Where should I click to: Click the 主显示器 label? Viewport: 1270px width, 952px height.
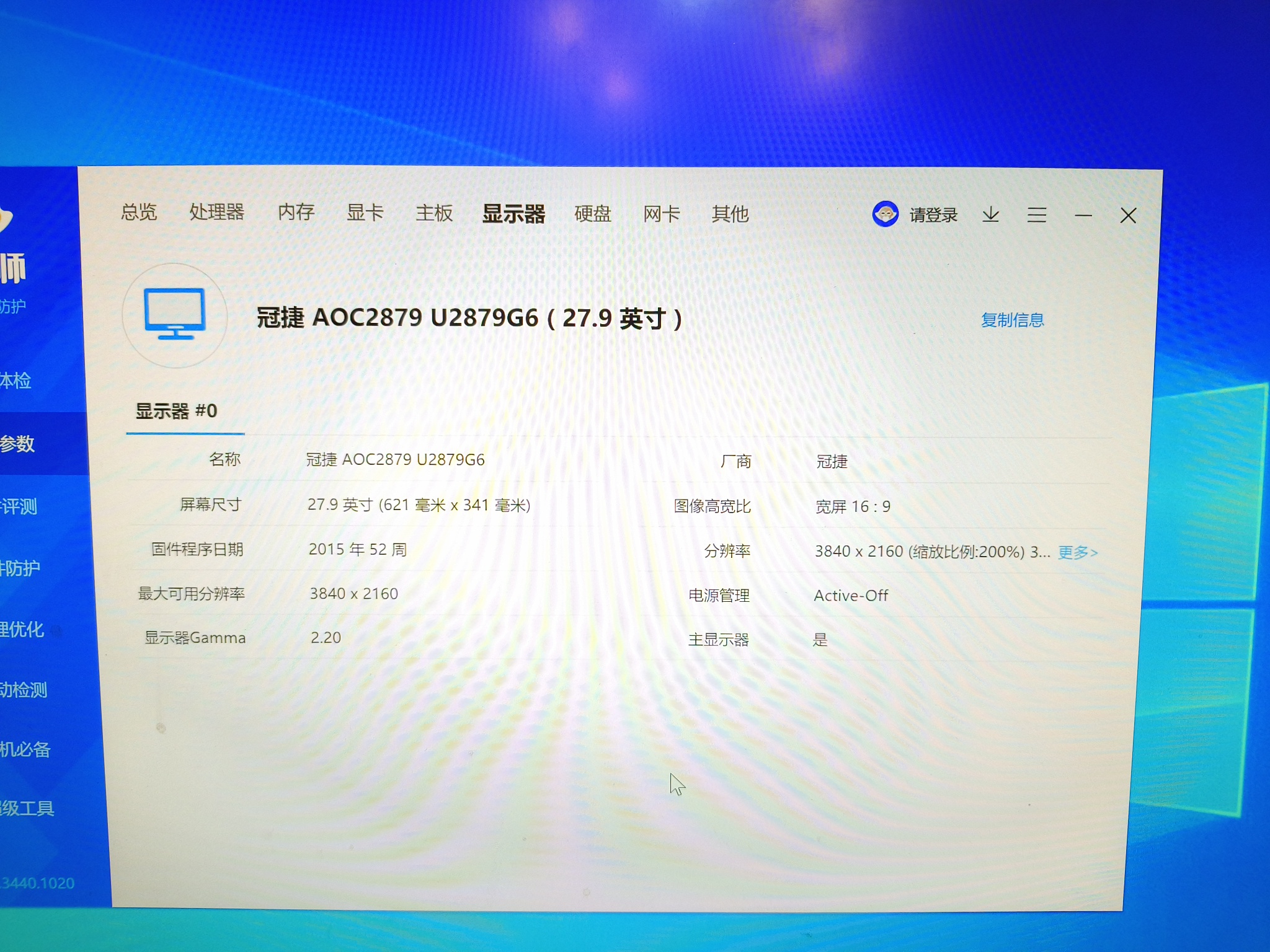point(719,640)
